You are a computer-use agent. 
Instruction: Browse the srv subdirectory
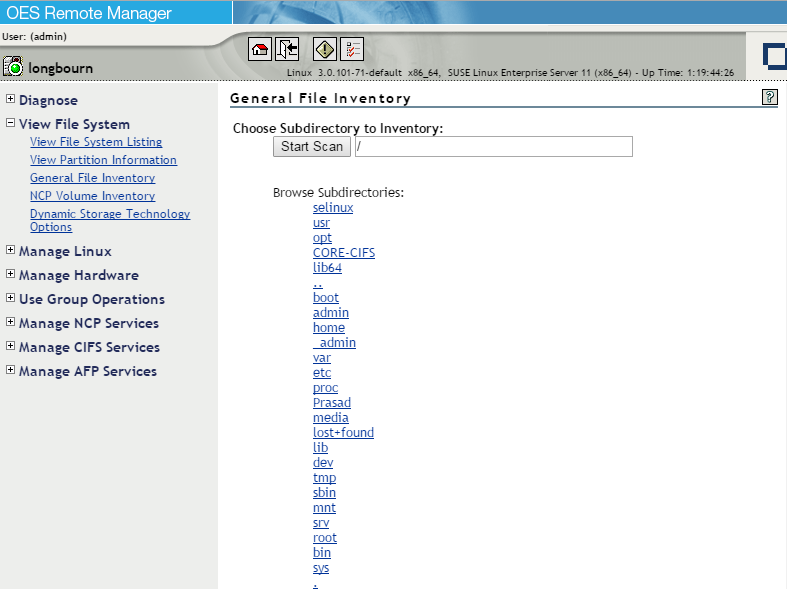[321, 523]
